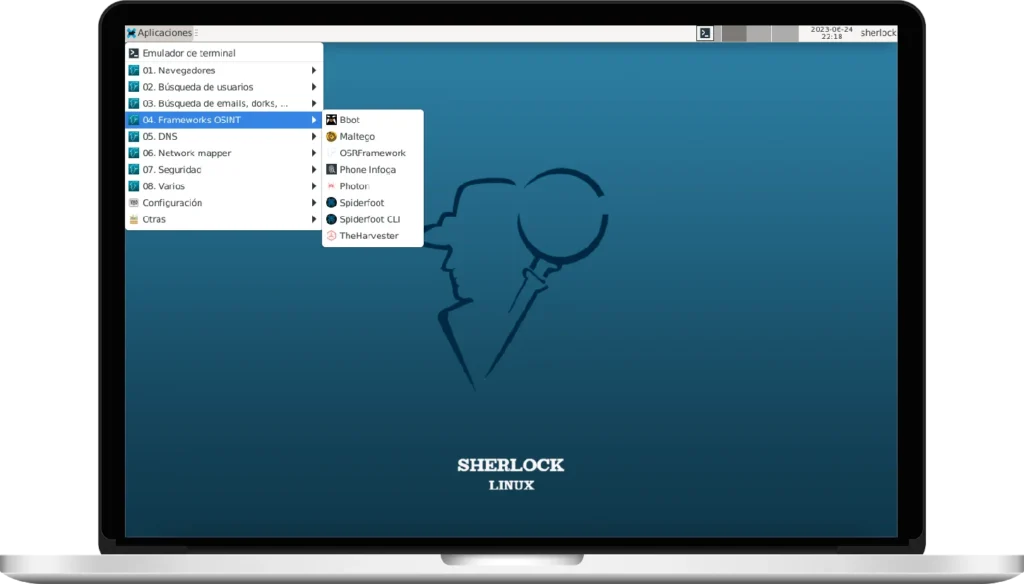1024x584 pixels.
Task: Run the Photon crawler
Action: click(x=352, y=186)
